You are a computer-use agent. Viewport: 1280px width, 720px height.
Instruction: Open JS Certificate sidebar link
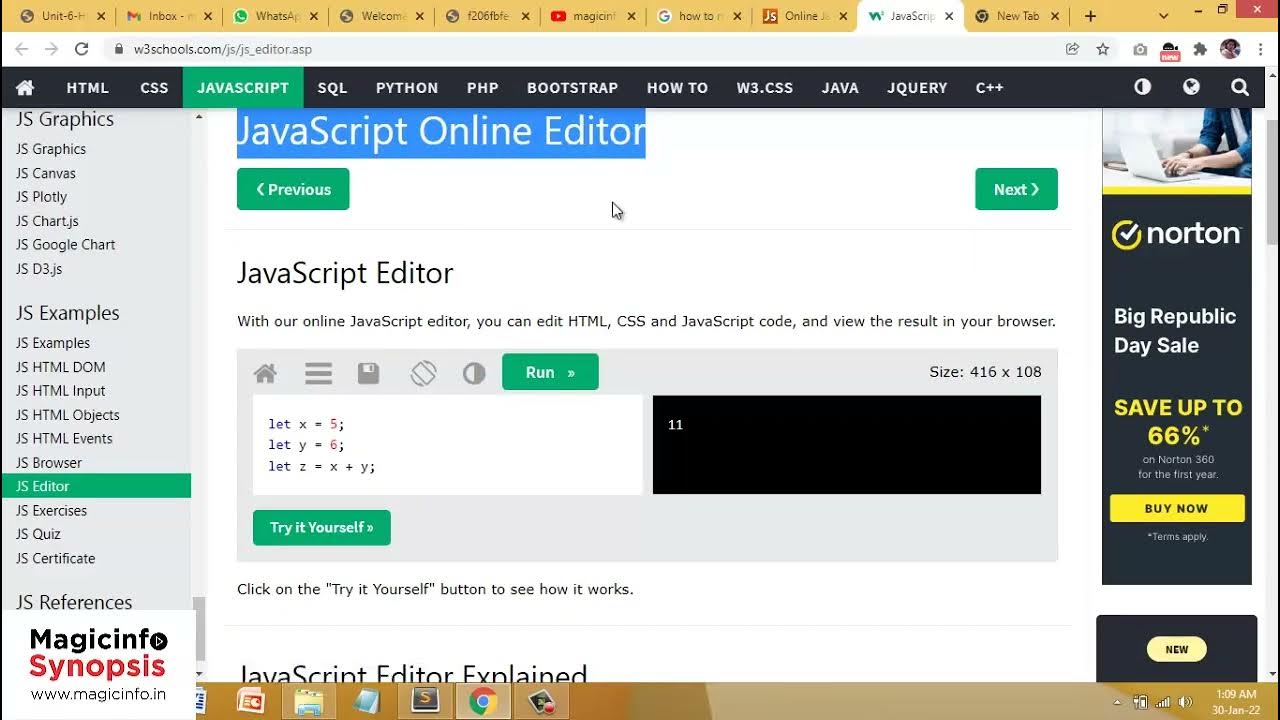[x=55, y=558]
